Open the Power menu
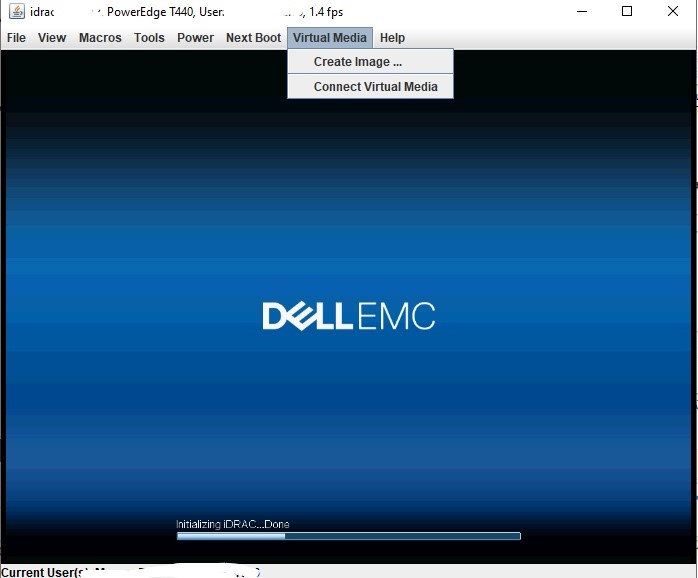 [195, 38]
